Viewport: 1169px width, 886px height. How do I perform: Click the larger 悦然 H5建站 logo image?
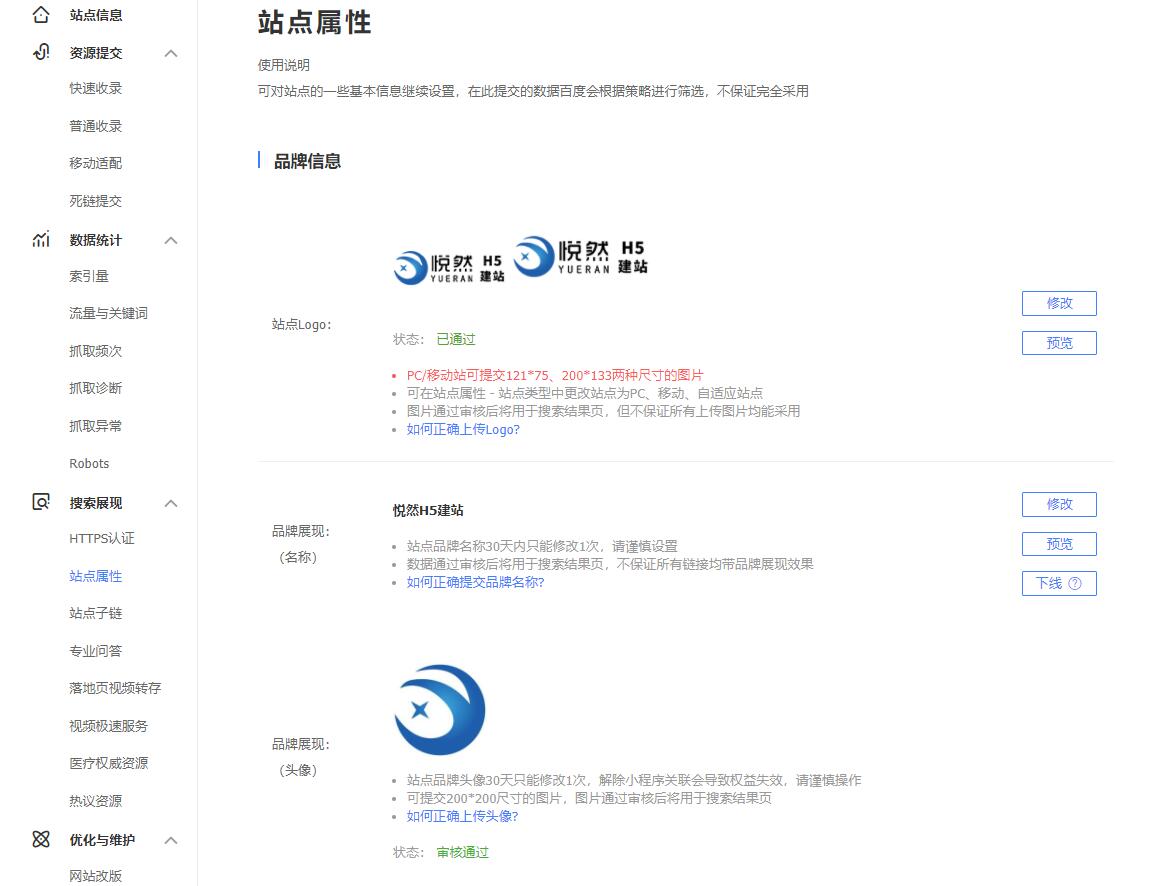click(x=581, y=257)
